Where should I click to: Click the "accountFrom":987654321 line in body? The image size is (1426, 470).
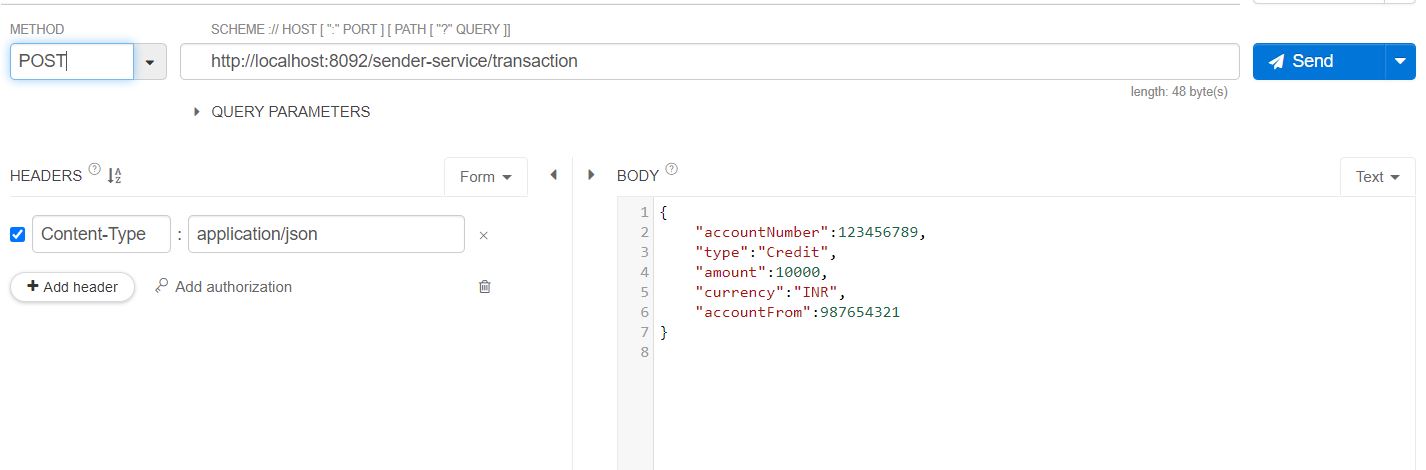tap(797, 312)
